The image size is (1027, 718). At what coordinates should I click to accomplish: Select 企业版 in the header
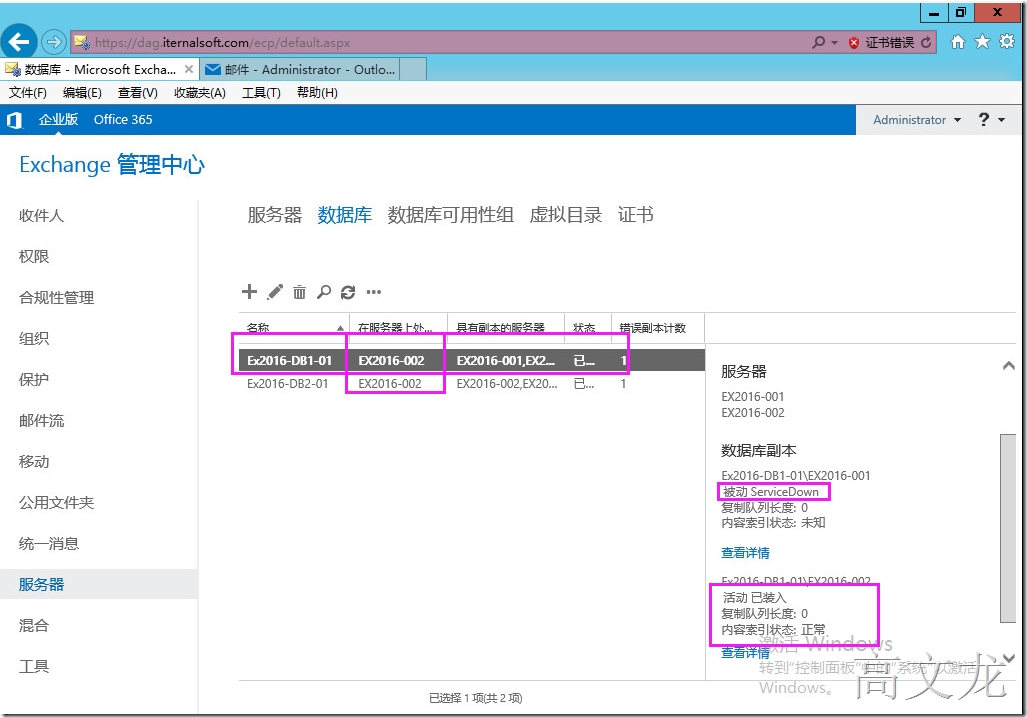click(x=58, y=119)
